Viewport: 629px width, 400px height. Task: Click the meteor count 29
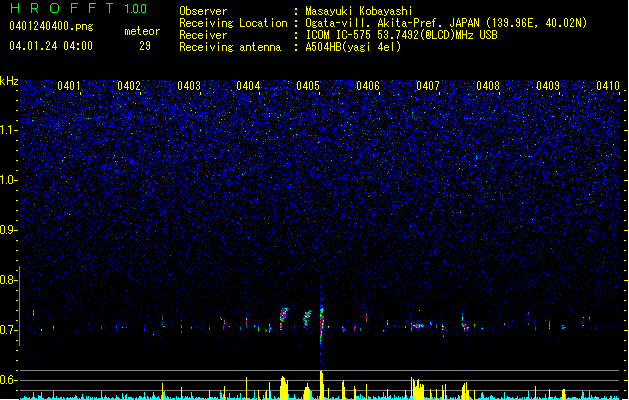point(145,46)
